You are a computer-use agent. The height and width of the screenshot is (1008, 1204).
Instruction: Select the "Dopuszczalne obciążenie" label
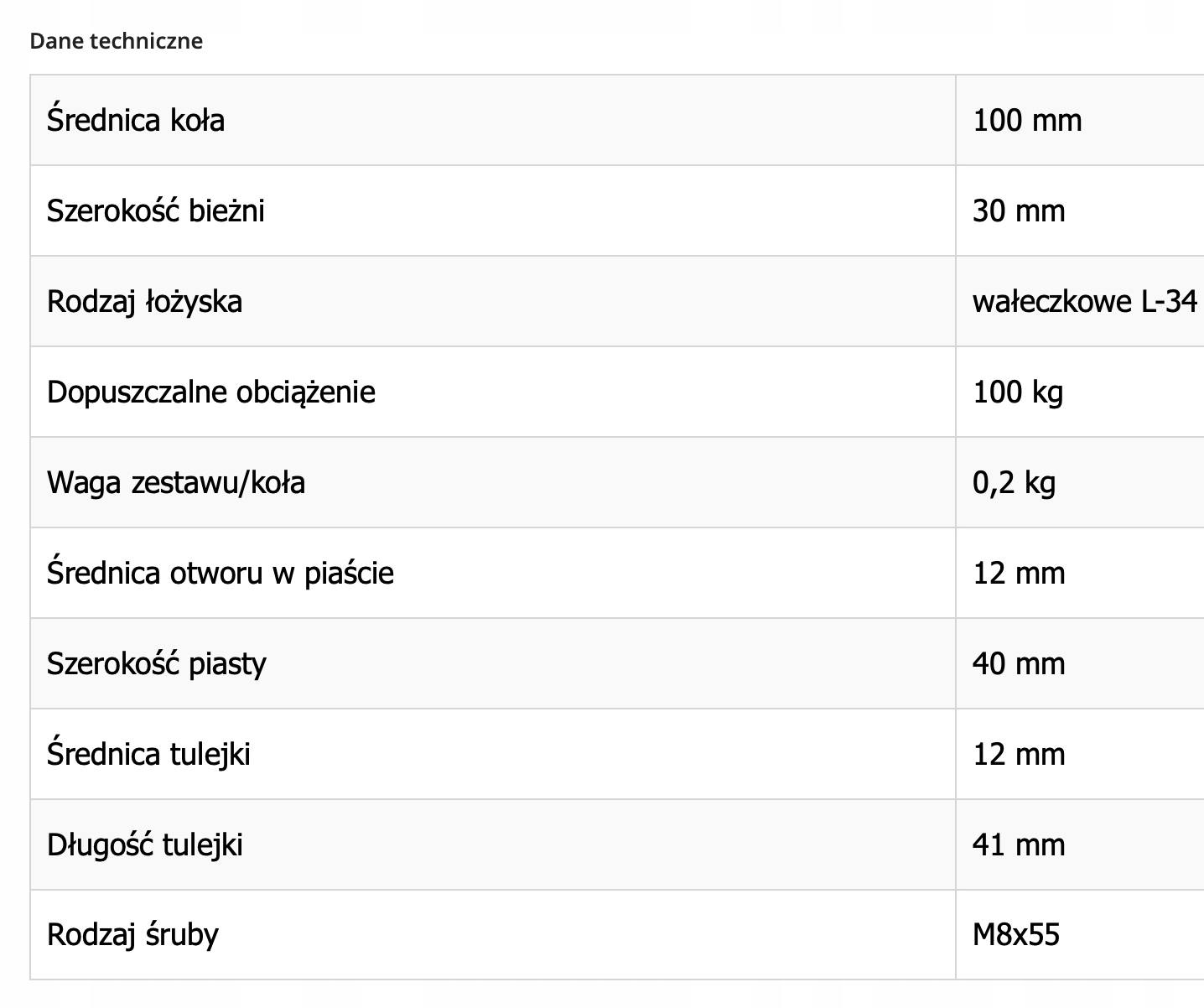click(211, 392)
